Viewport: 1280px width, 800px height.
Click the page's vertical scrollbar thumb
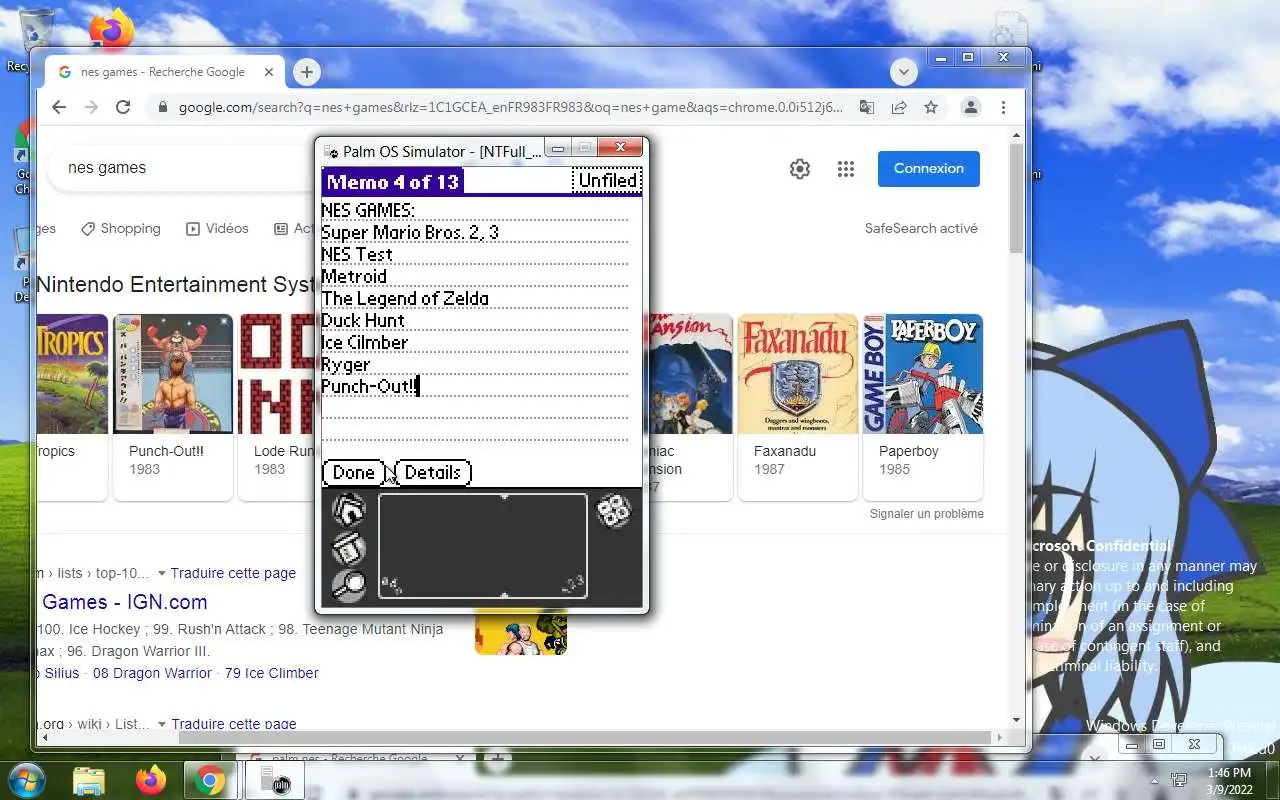tap(1017, 198)
